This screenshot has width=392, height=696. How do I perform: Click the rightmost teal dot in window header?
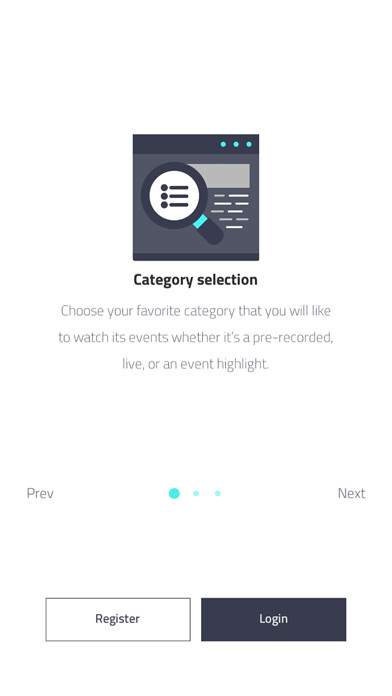(249, 144)
